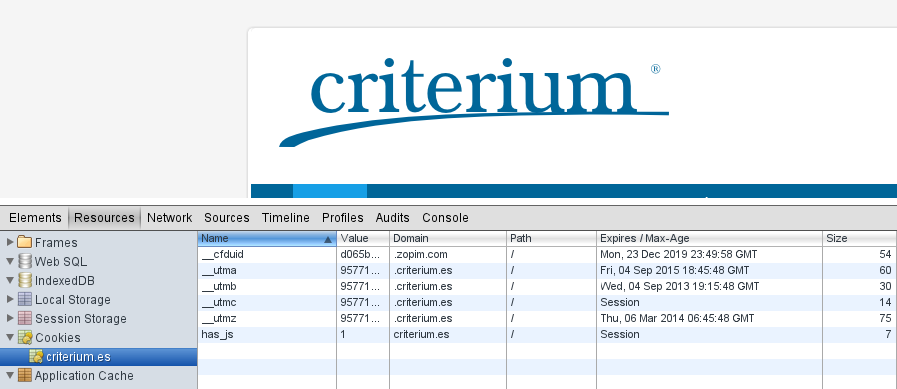The width and height of the screenshot is (897, 389).
Task: Sort by Expires / Max-Age column
Action: (709, 239)
